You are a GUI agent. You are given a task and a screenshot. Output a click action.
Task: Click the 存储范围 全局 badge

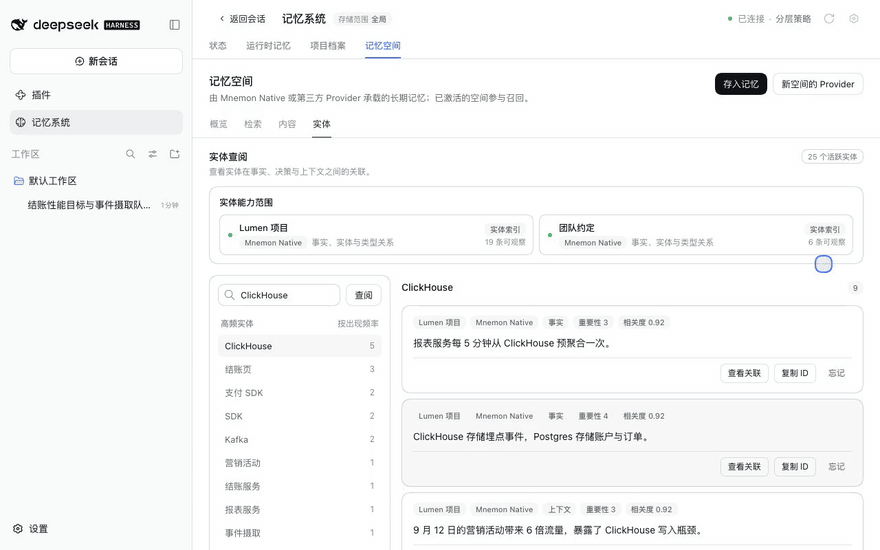pos(362,19)
